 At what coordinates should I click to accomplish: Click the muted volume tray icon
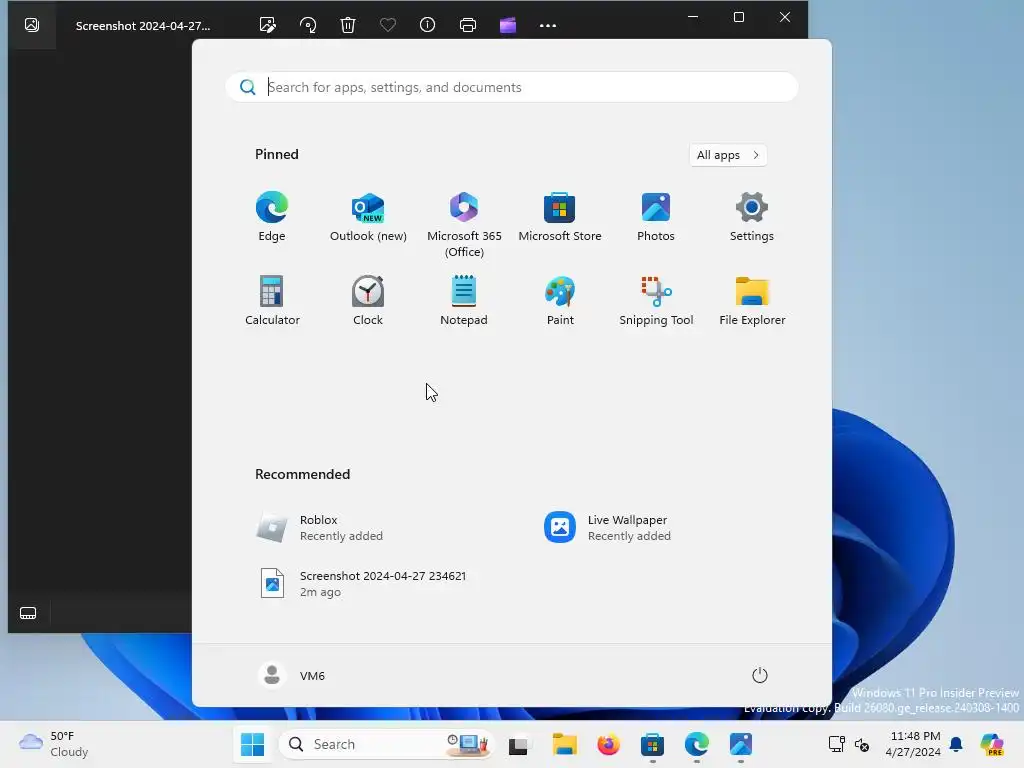click(862, 744)
